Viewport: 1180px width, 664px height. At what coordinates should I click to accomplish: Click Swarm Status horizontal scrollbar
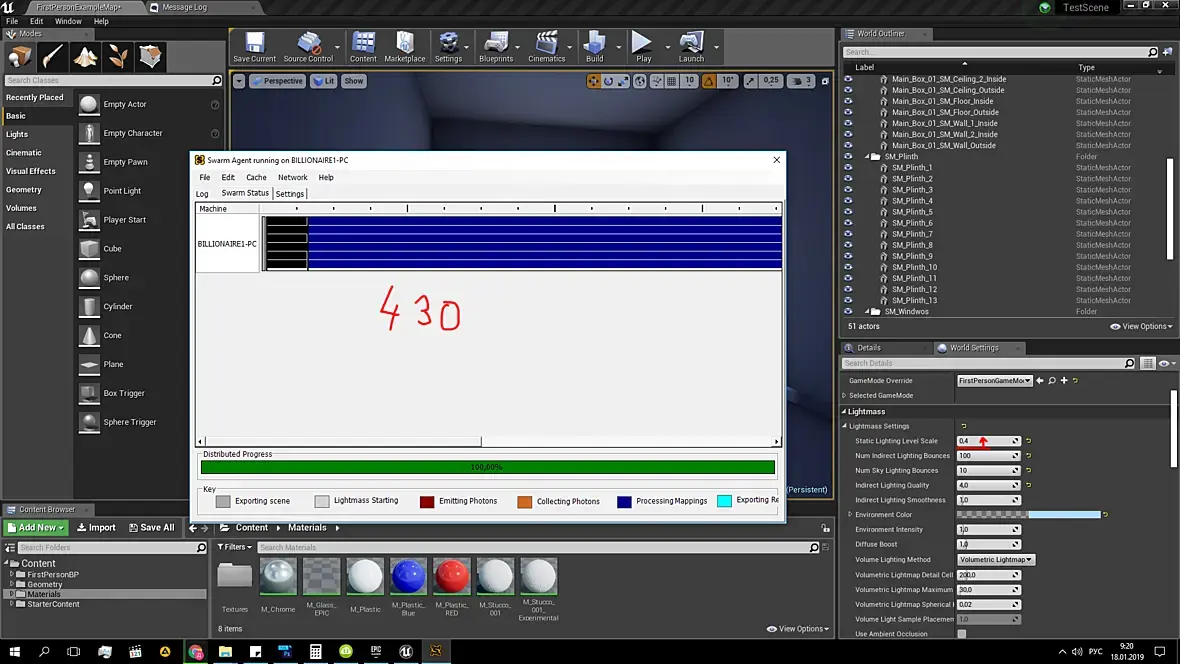click(342, 442)
